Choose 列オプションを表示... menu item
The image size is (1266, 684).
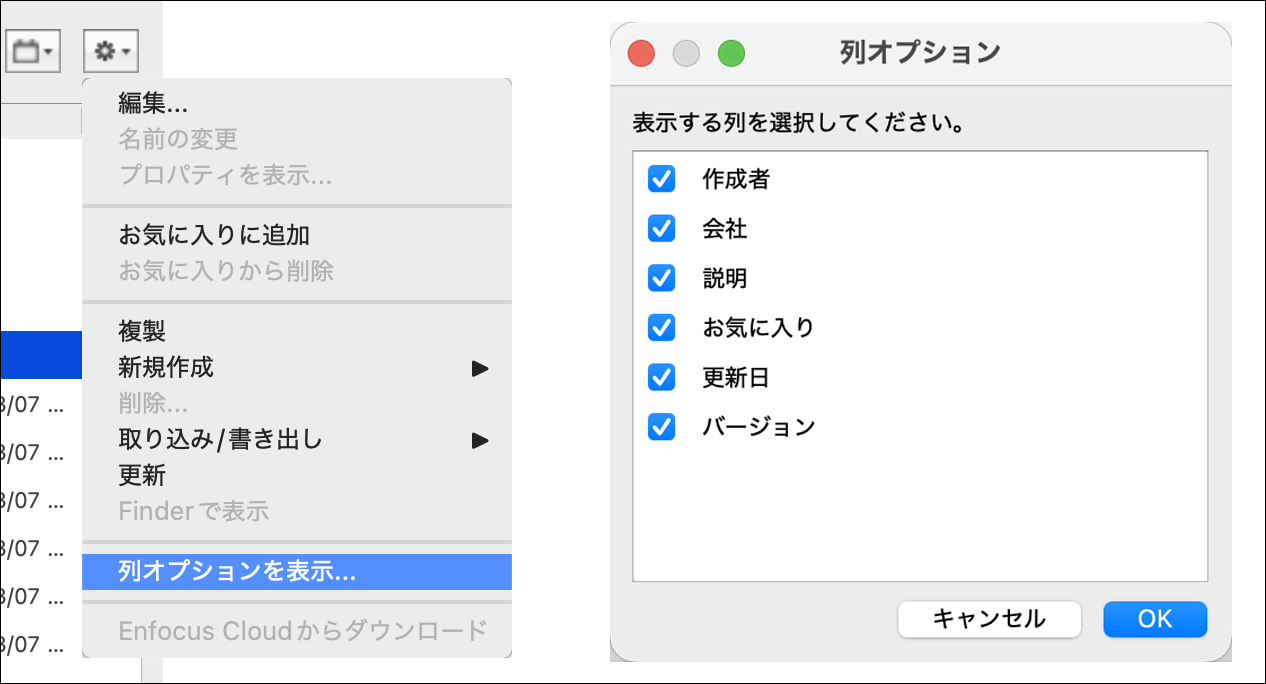tap(237, 572)
